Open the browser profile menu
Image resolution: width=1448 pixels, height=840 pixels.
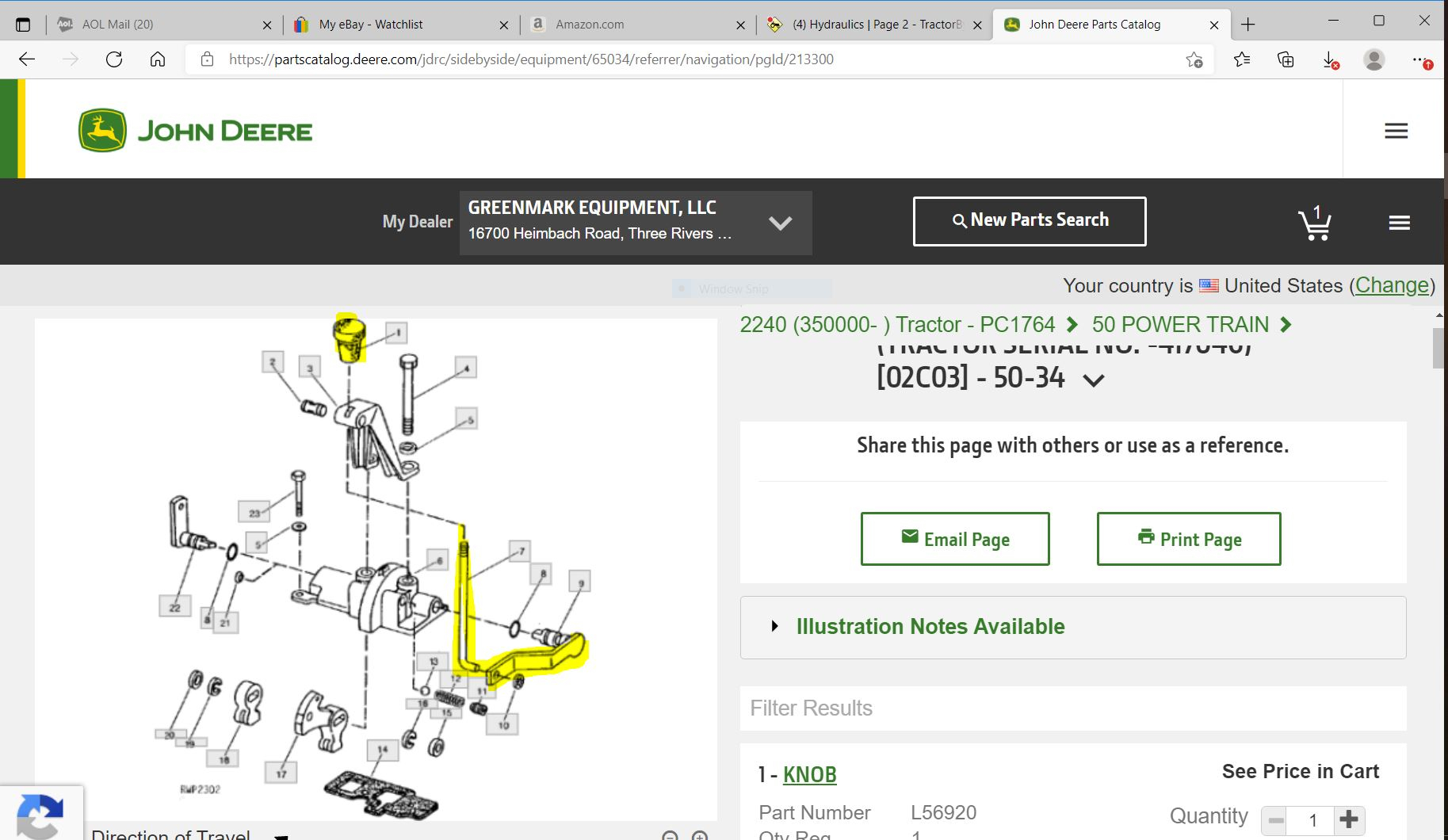(1374, 59)
